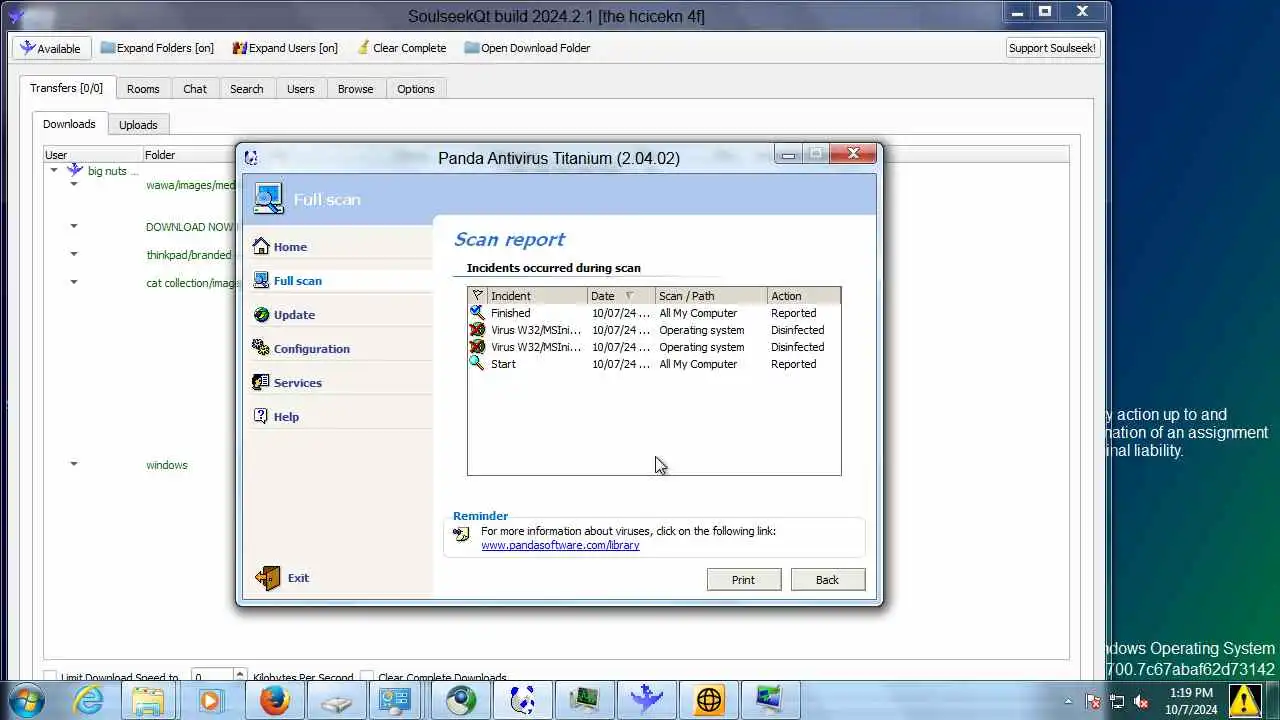Open Services in the Panda sidebar

pos(287,383)
